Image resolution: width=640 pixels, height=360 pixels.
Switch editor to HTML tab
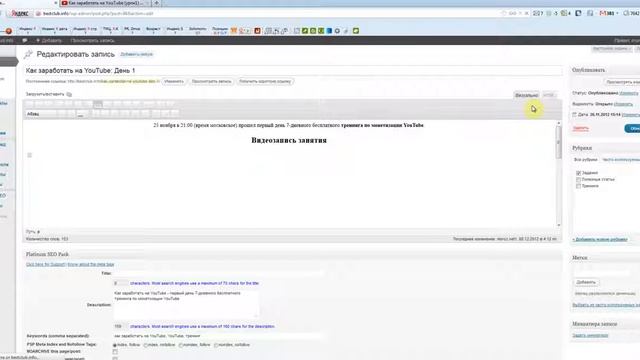pos(549,95)
